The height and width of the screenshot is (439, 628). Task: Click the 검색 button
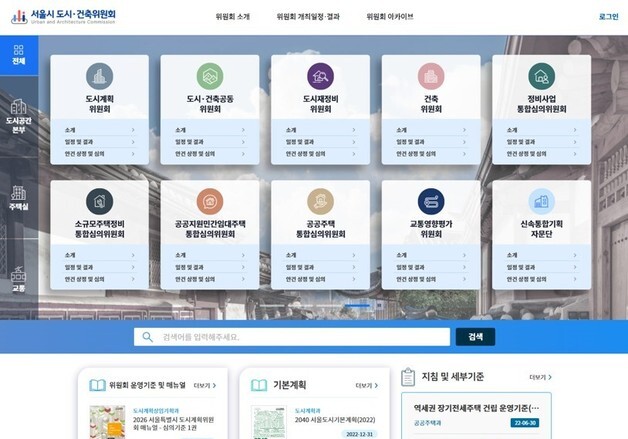coord(475,337)
